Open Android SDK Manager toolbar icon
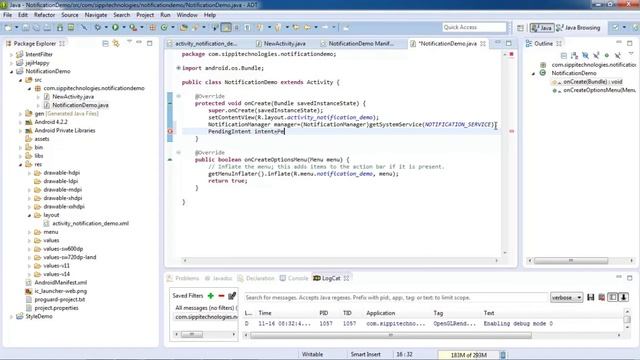640x360 pixels. pos(60,27)
